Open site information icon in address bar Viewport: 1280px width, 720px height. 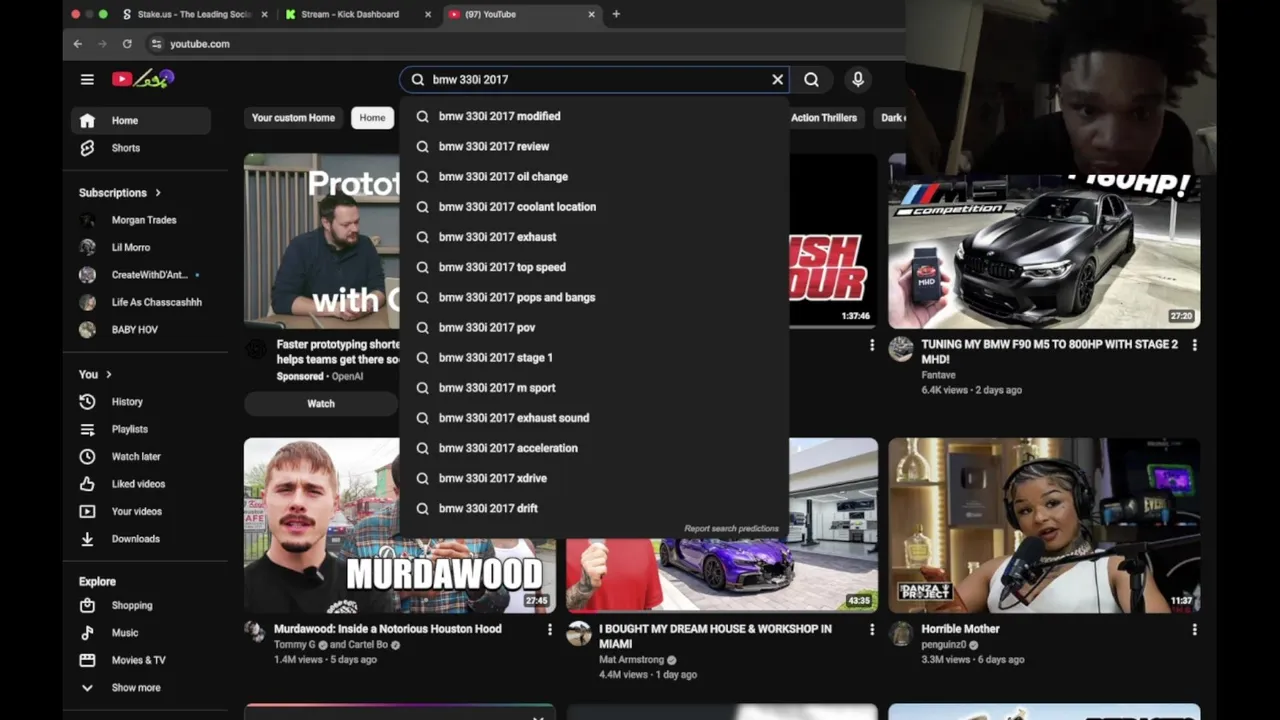156,44
